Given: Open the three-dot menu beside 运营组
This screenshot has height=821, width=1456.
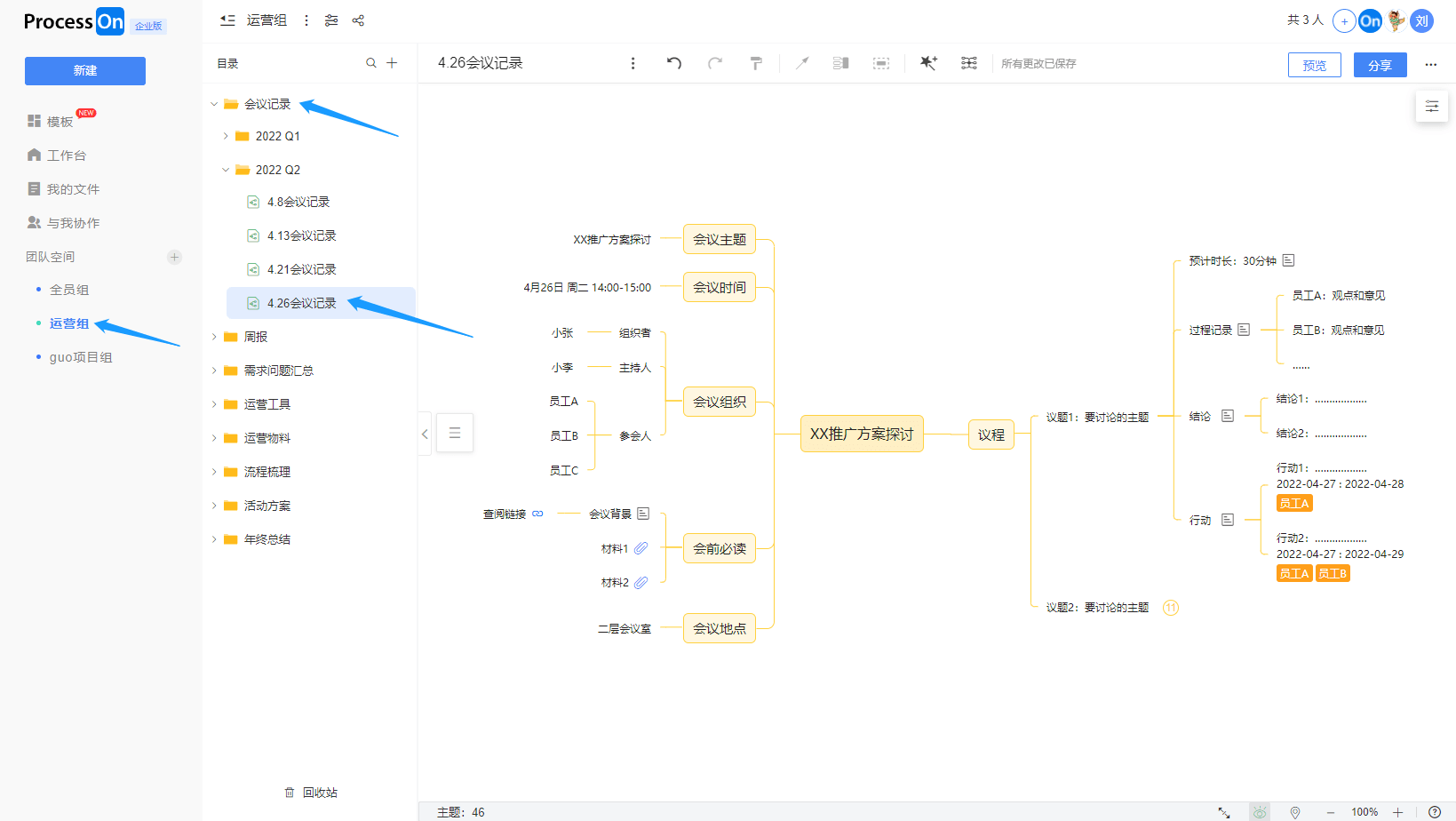Looking at the screenshot, I should click(x=306, y=20).
